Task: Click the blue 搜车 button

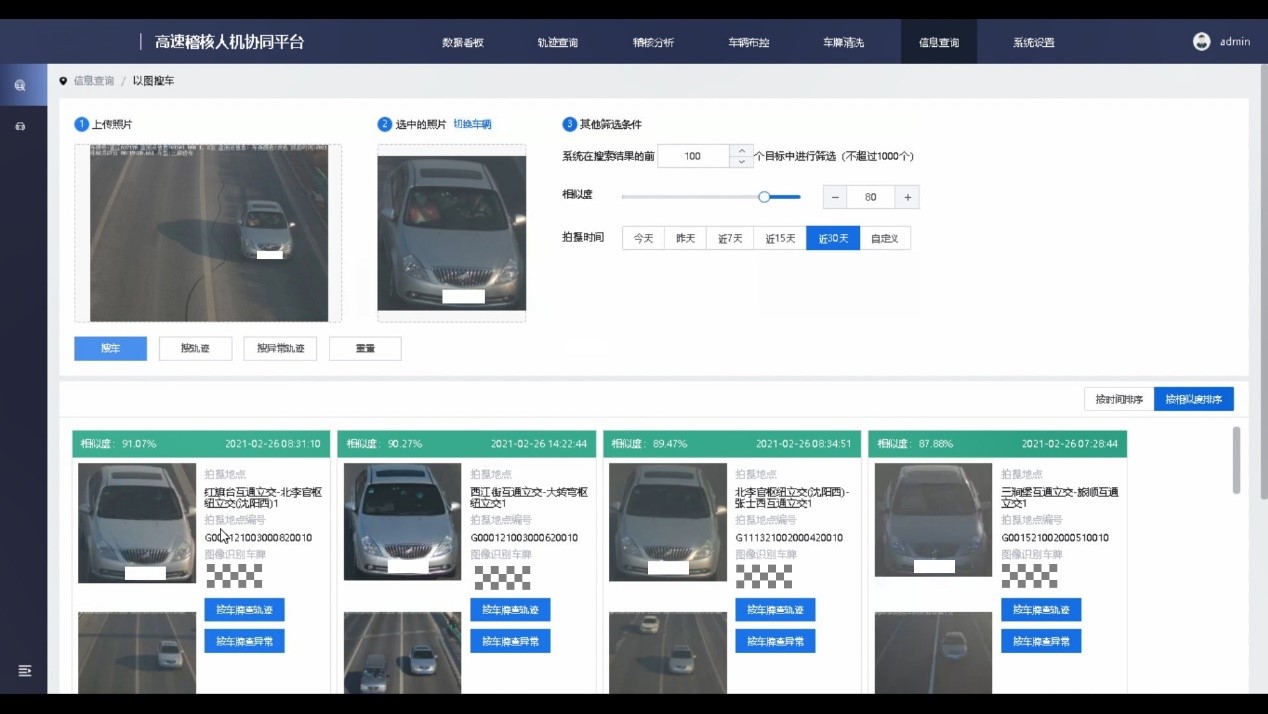Action: tap(110, 348)
